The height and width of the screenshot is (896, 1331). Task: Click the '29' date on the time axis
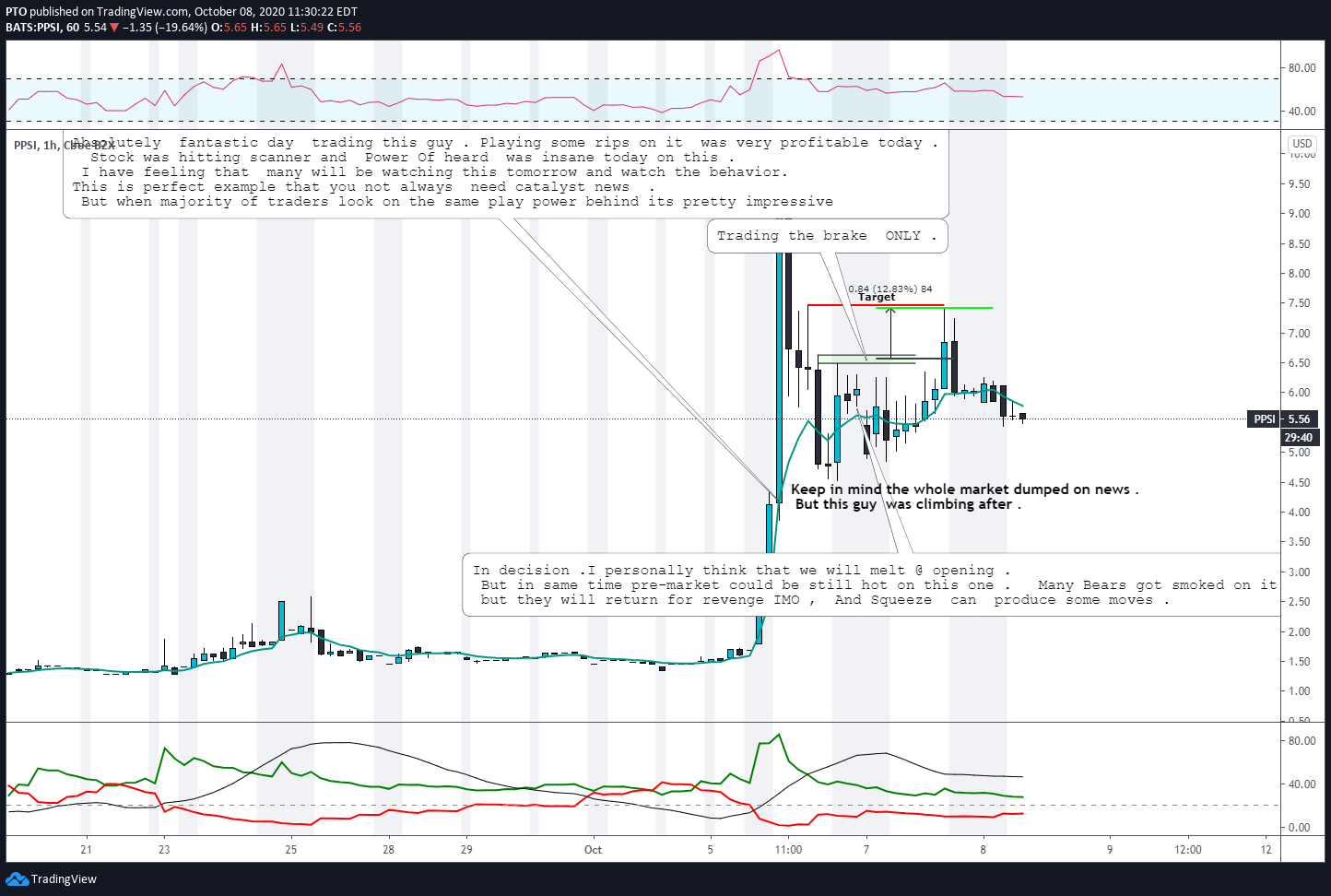pos(466,850)
